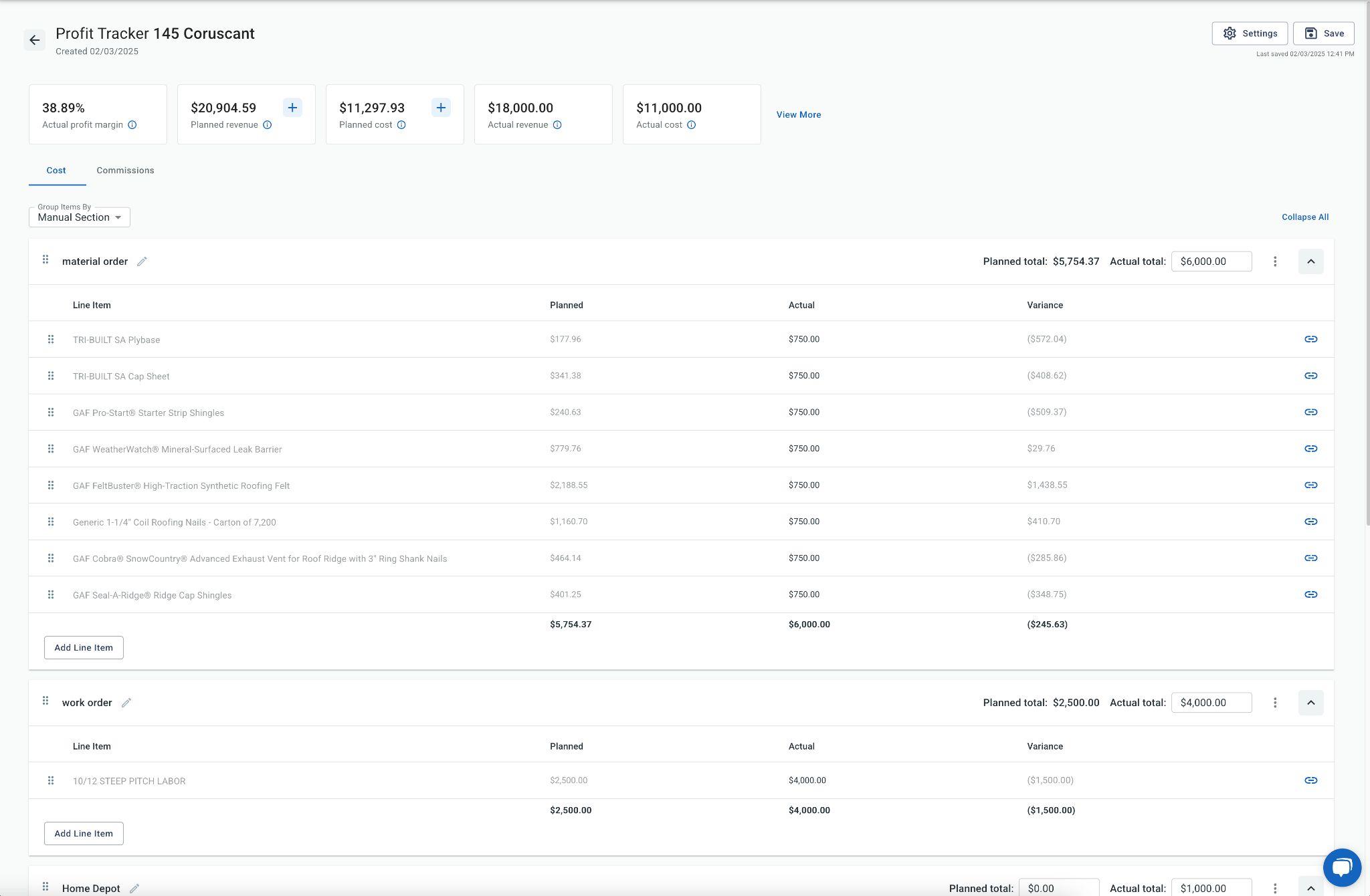1370x896 pixels.
Task: Grab drag handle of GAF Seal-A-Ridge row
Action: click(51, 594)
